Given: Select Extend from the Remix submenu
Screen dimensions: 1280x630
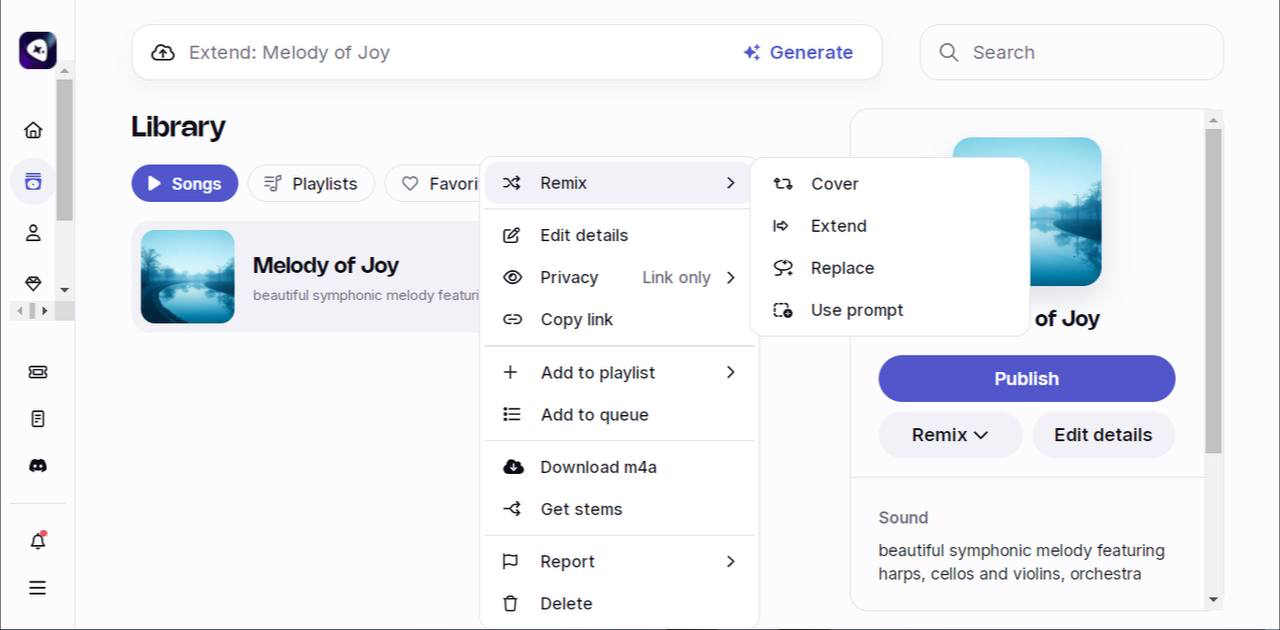Looking at the screenshot, I should pos(838,226).
